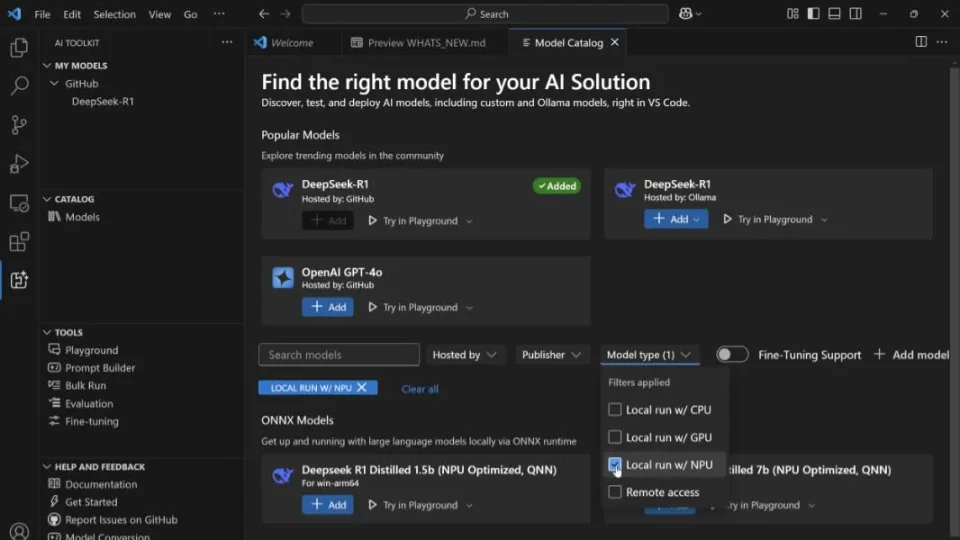Screen dimensions: 960x540
Task: Open the Hosted by dropdown
Action: (x=465, y=354)
